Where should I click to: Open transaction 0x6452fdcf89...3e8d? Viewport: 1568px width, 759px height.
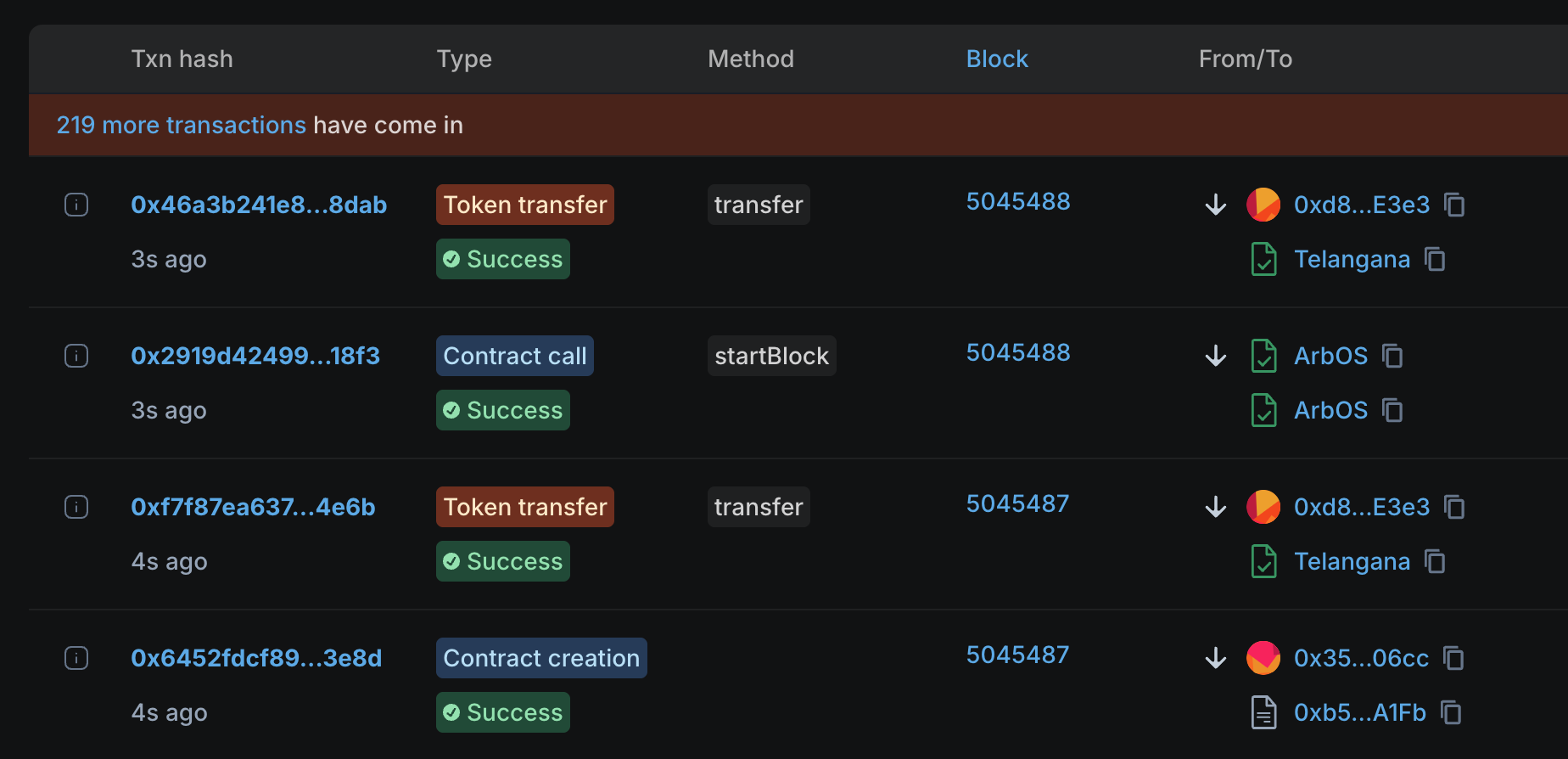256,658
